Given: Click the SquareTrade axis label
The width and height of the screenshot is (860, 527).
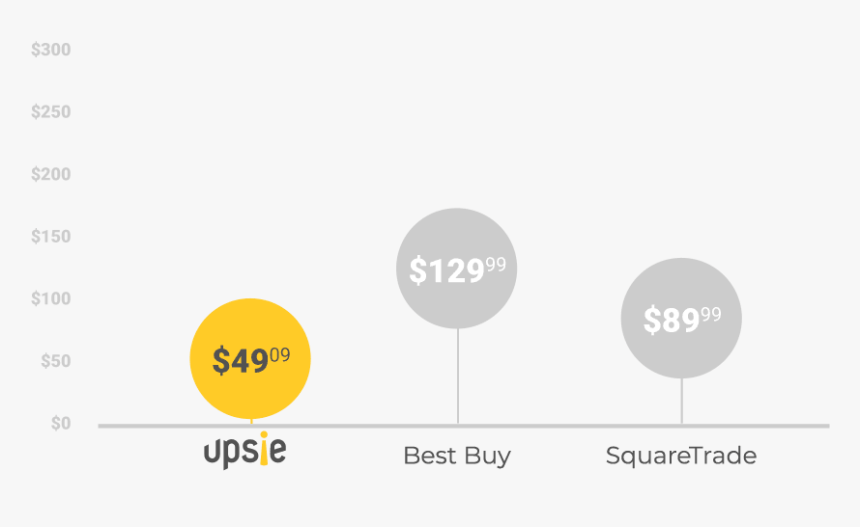Looking at the screenshot, I should (x=681, y=456).
